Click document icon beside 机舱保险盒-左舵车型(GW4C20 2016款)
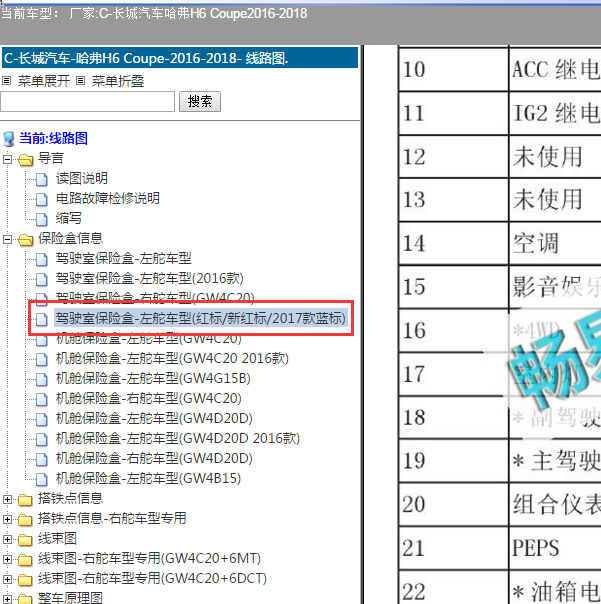 (x=42, y=360)
